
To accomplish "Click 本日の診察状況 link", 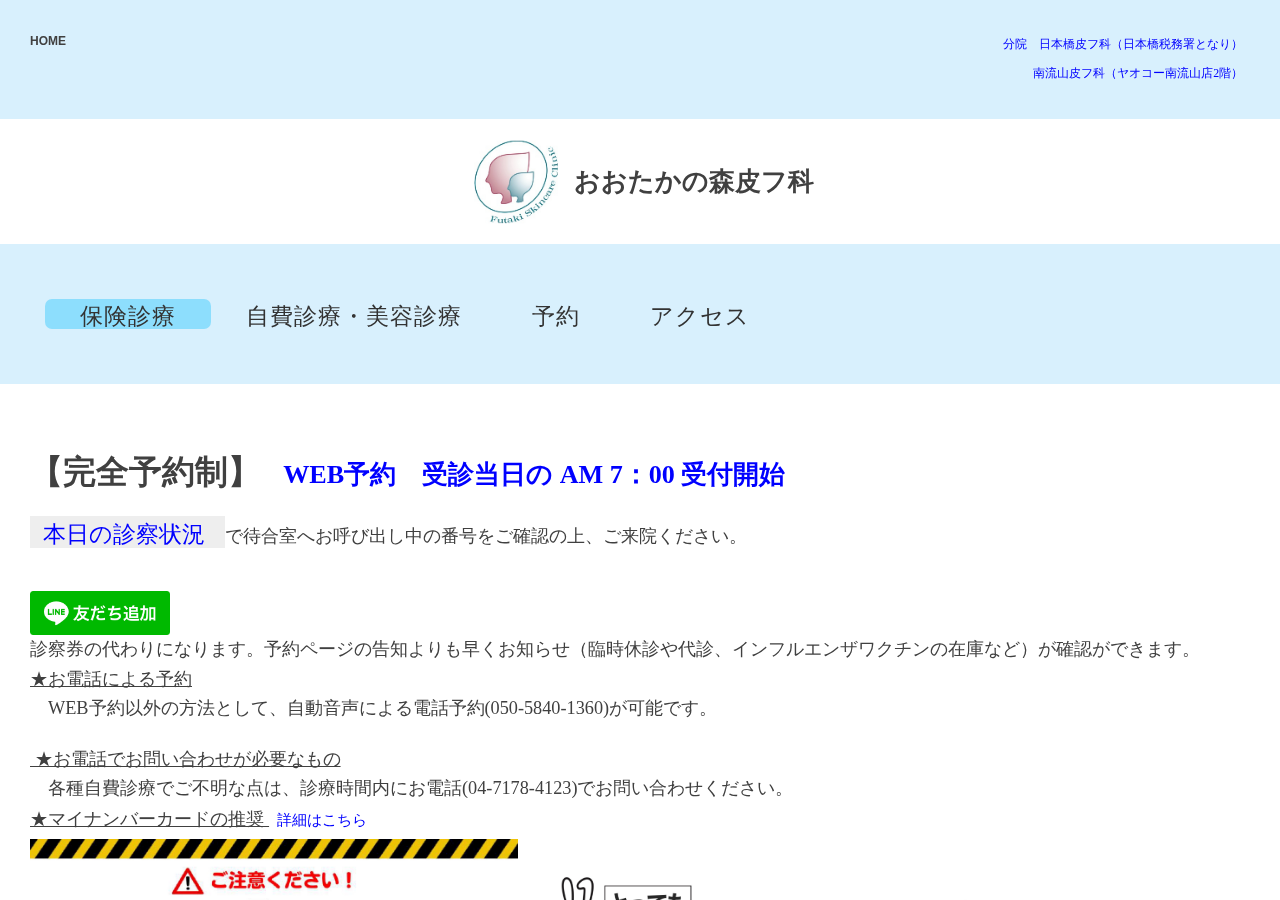I will [x=127, y=533].
